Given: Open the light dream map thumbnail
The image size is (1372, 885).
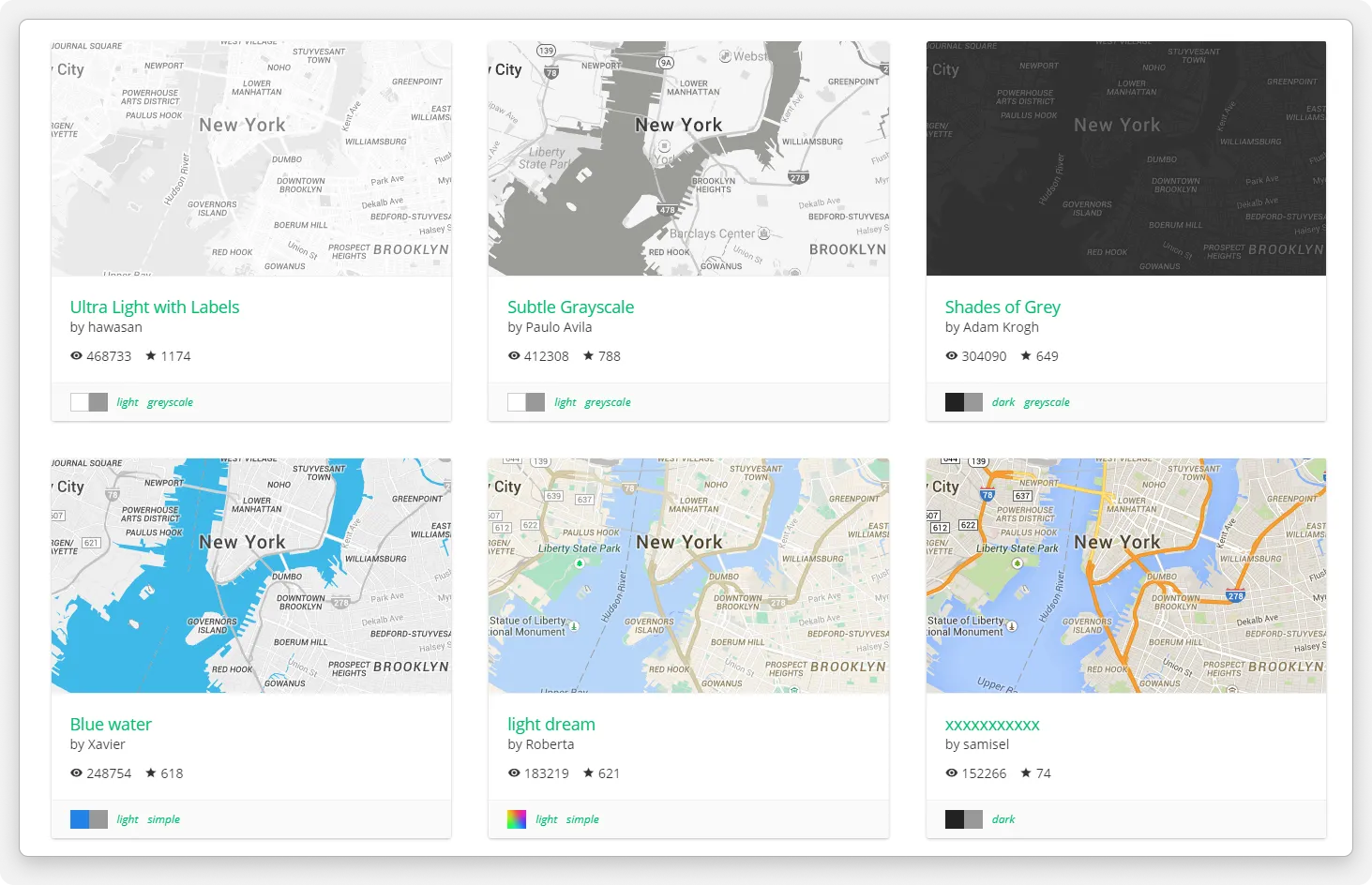Looking at the screenshot, I should 688,576.
